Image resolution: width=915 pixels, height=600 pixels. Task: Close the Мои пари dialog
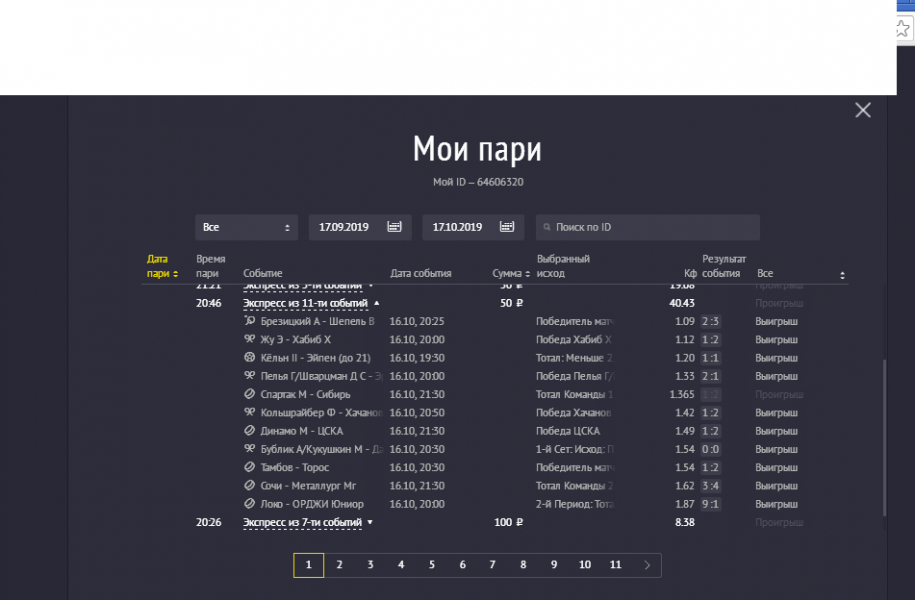(x=863, y=110)
